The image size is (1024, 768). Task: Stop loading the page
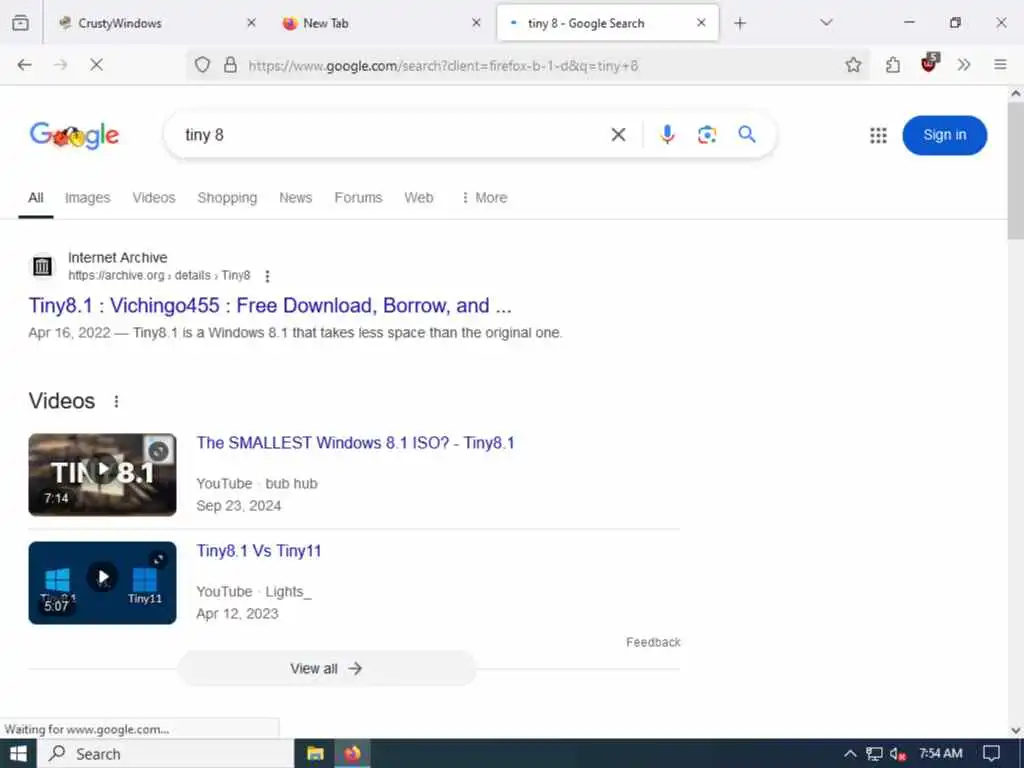pyautogui.click(x=96, y=65)
